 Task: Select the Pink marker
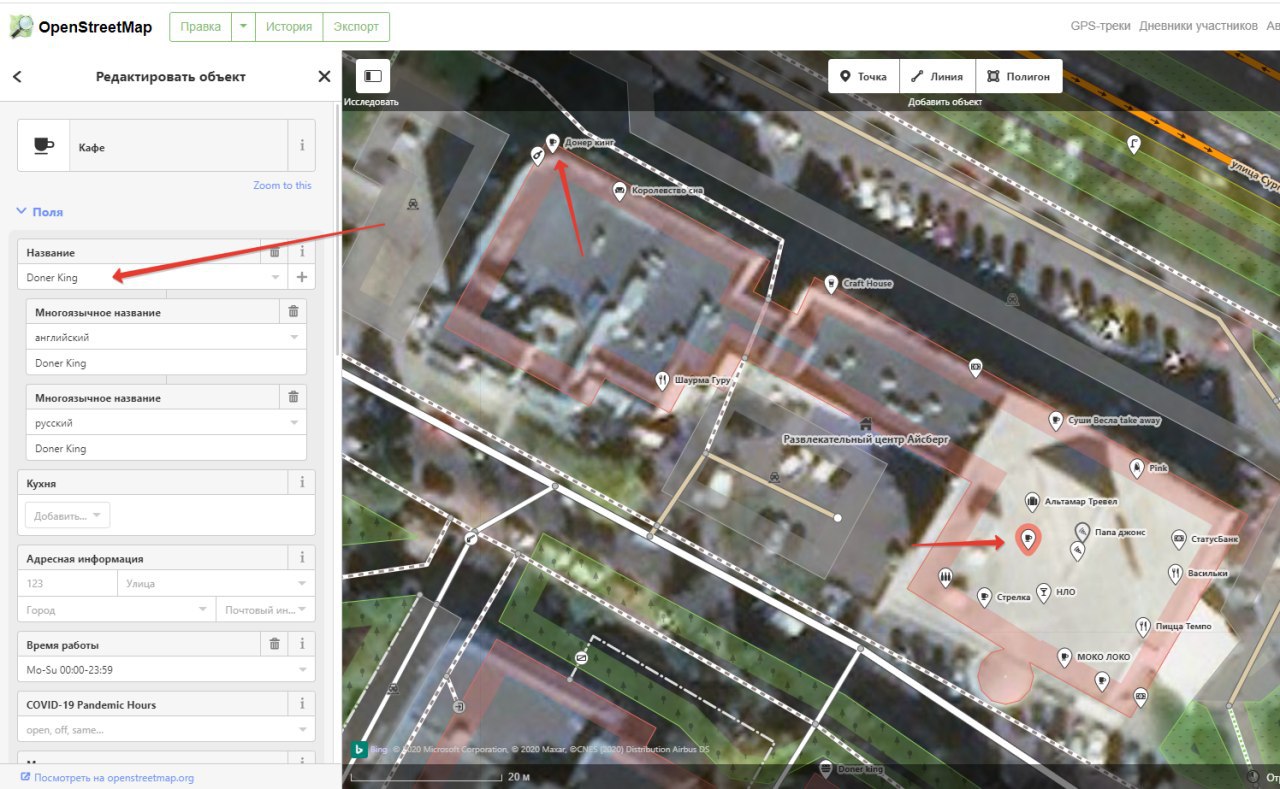coord(1136,467)
